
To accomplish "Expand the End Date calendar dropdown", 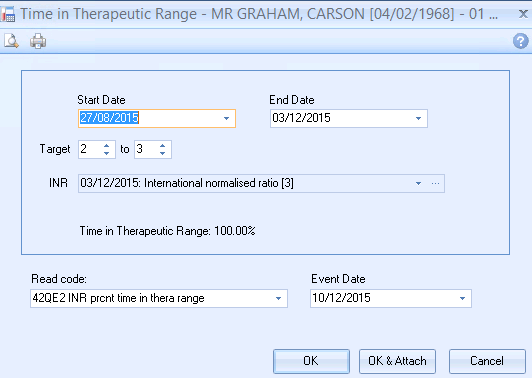I will pos(418,118).
